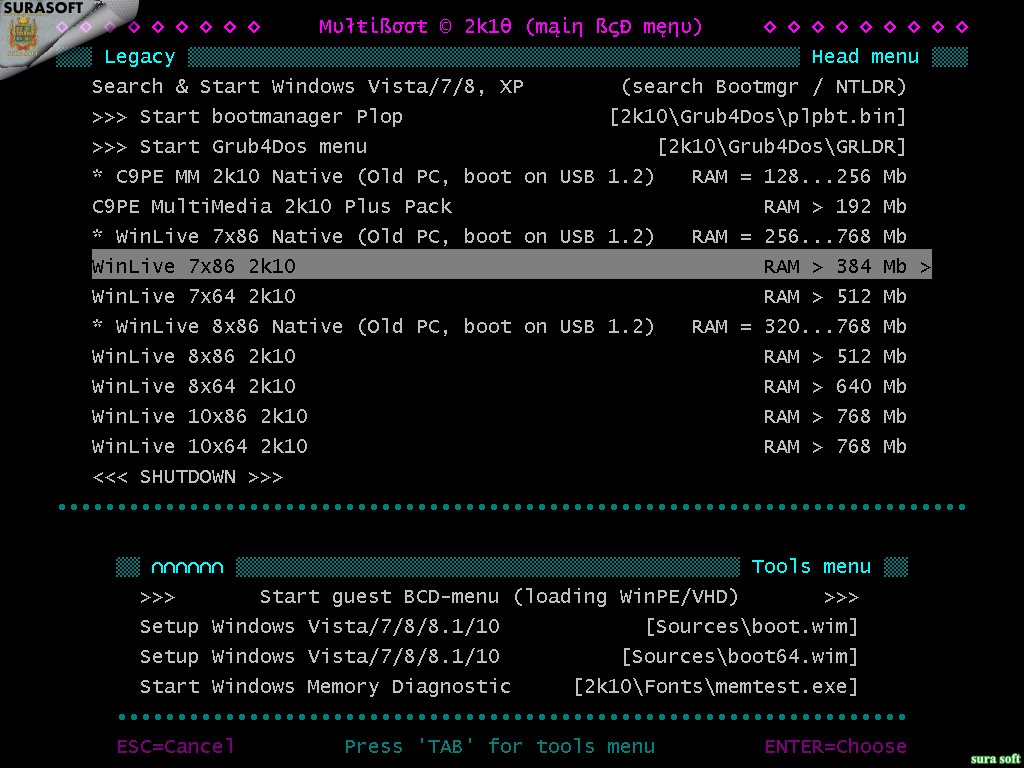Choose Start bootmanager Plop entry
This screenshot has height=768, width=1024.
pyautogui.click(x=499, y=116)
